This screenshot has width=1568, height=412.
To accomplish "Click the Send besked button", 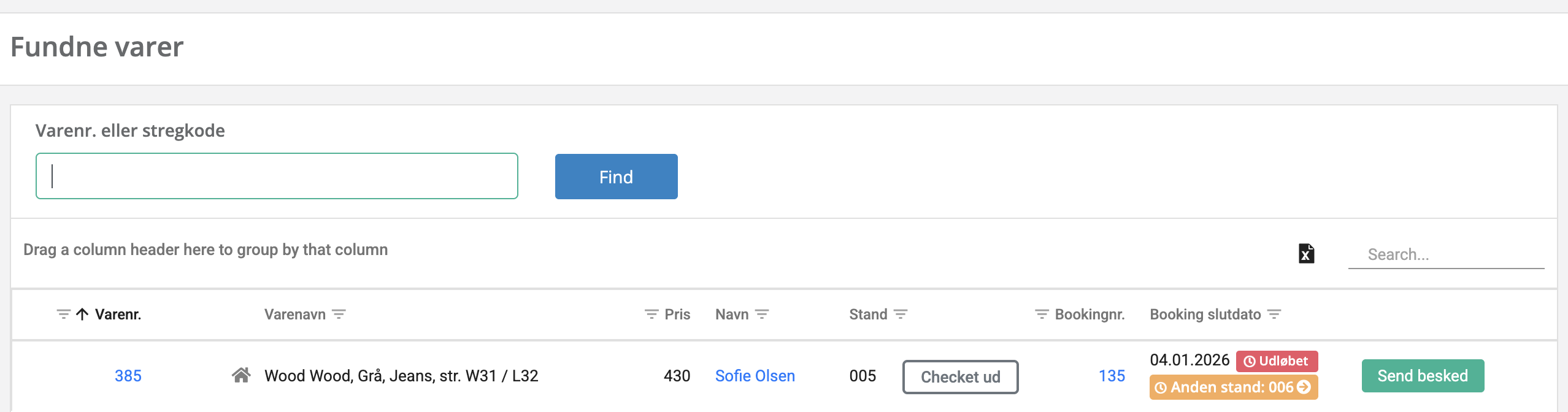I will coord(1423,376).
